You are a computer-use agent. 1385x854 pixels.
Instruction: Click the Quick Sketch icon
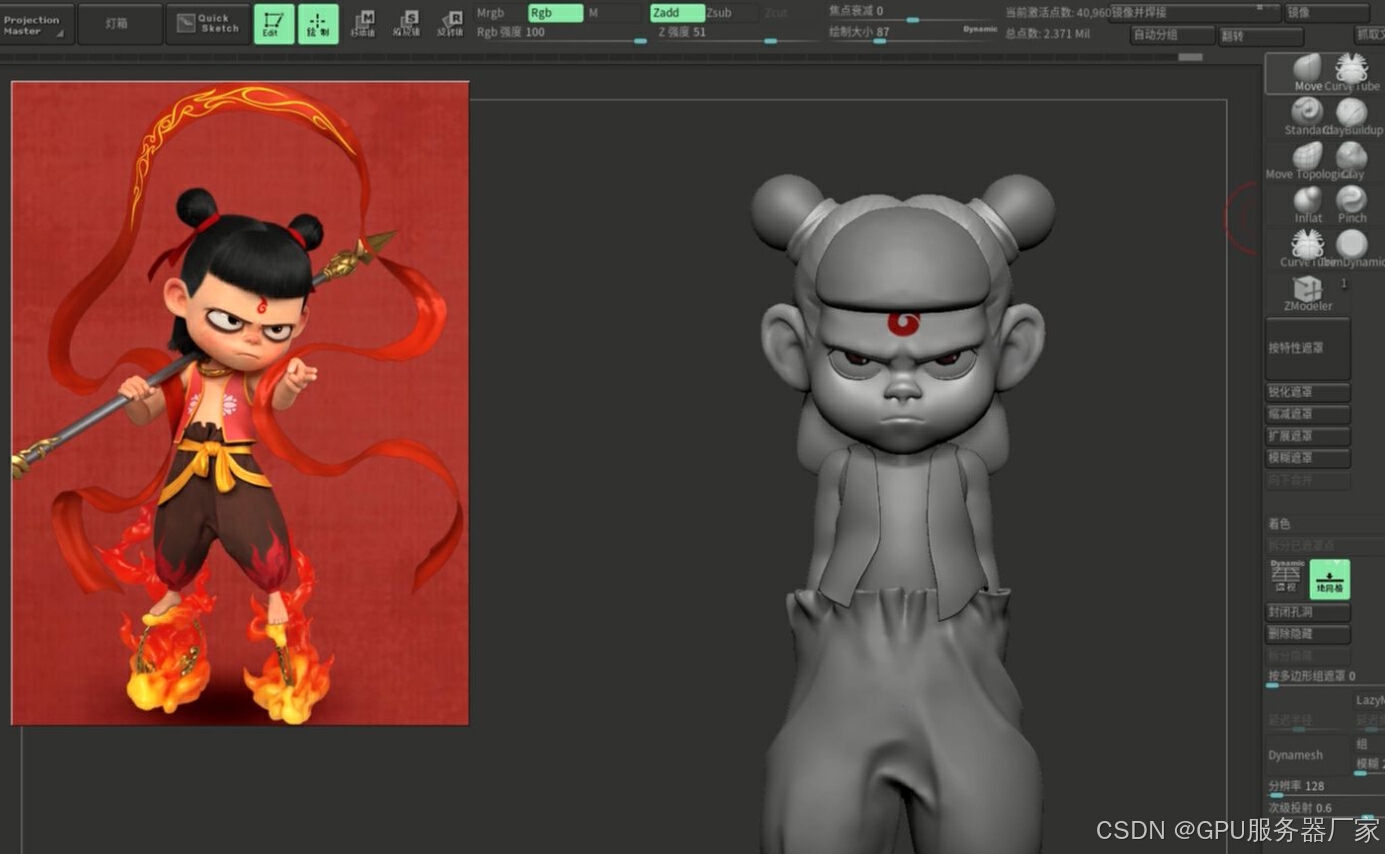208,24
